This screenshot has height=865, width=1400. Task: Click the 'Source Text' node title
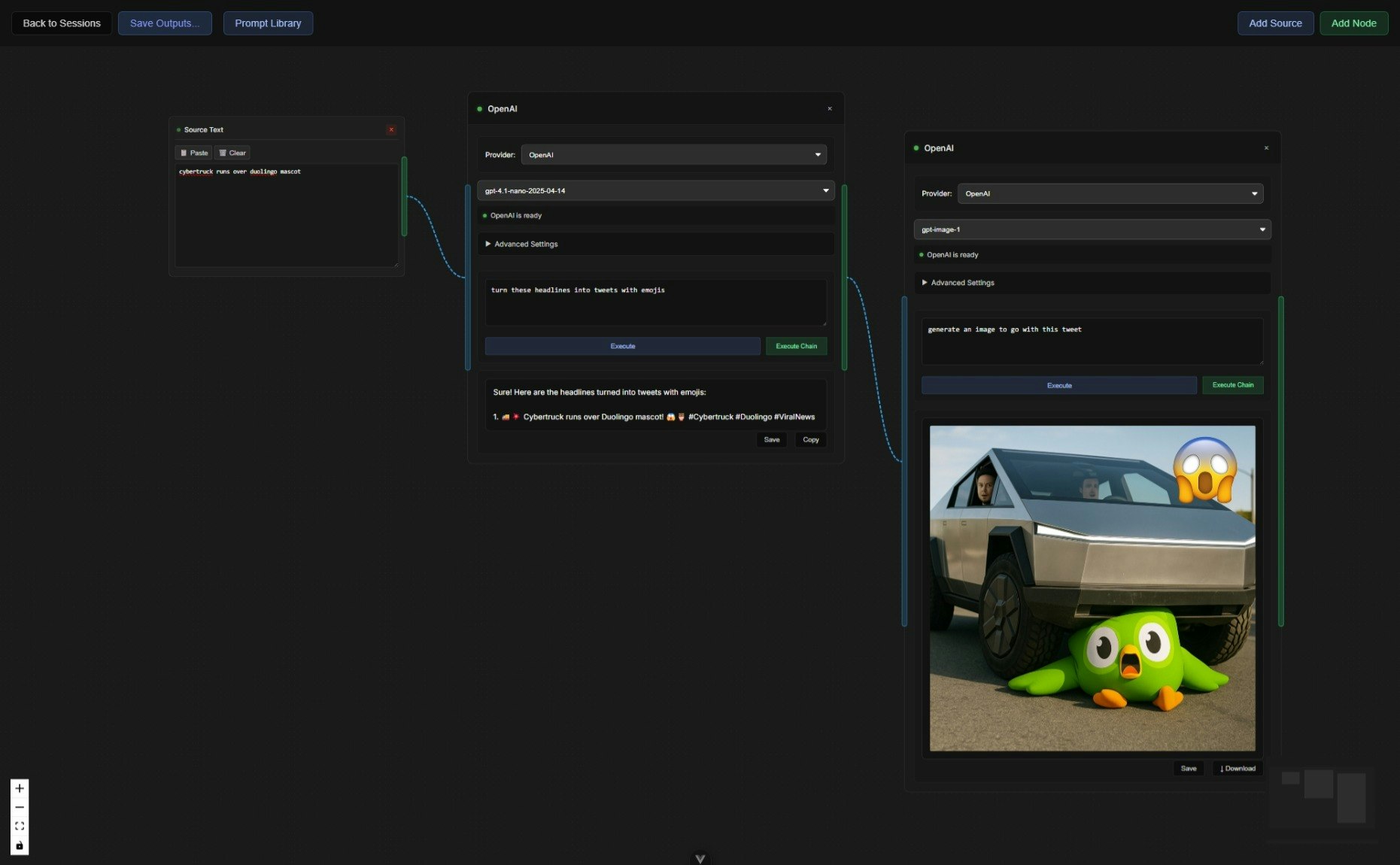click(x=204, y=130)
